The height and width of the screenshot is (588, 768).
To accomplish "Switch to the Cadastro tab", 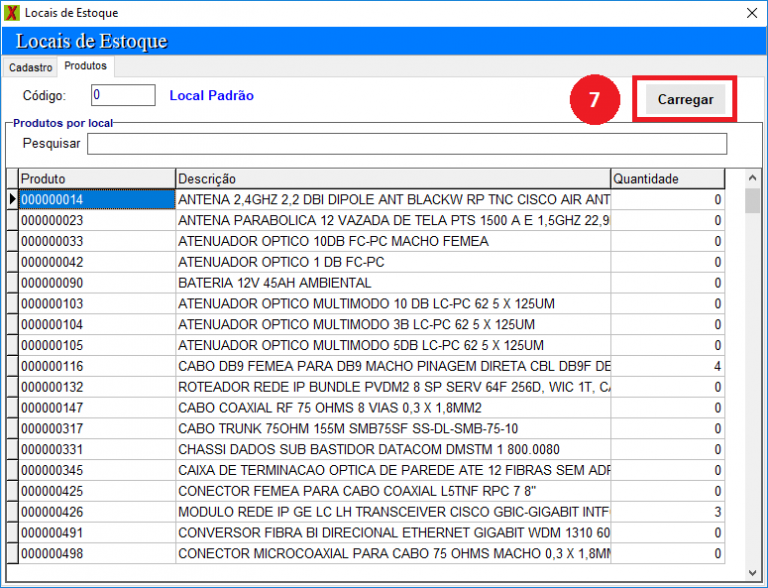I will [30, 67].
